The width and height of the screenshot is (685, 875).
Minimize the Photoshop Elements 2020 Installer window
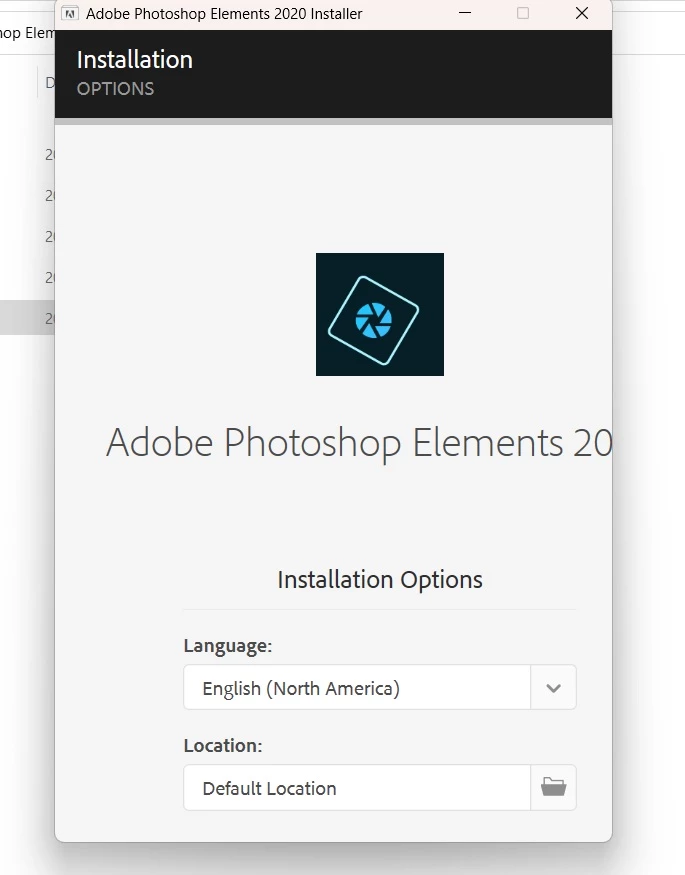click(x=465, y=13)
